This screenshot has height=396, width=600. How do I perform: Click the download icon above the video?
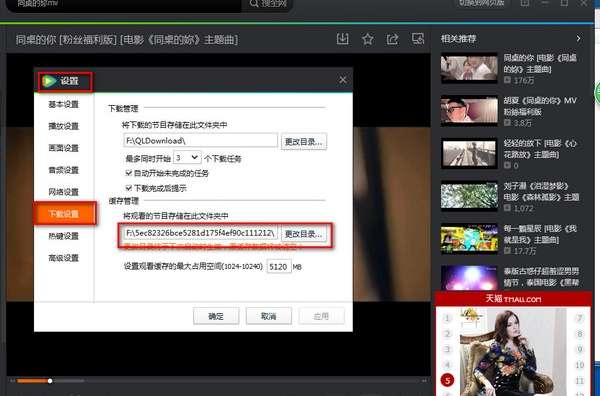pos(342,39)
